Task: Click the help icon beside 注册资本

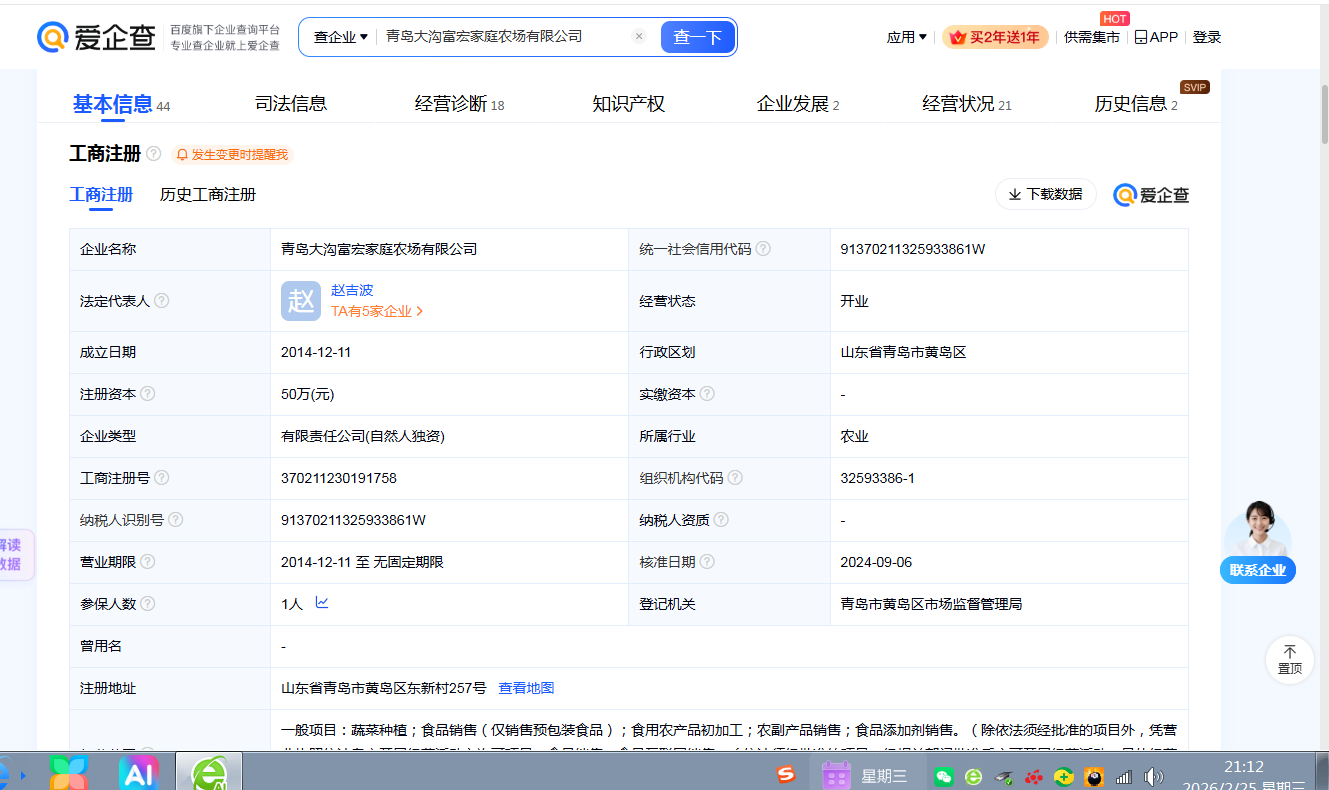Action: (148, 394)
